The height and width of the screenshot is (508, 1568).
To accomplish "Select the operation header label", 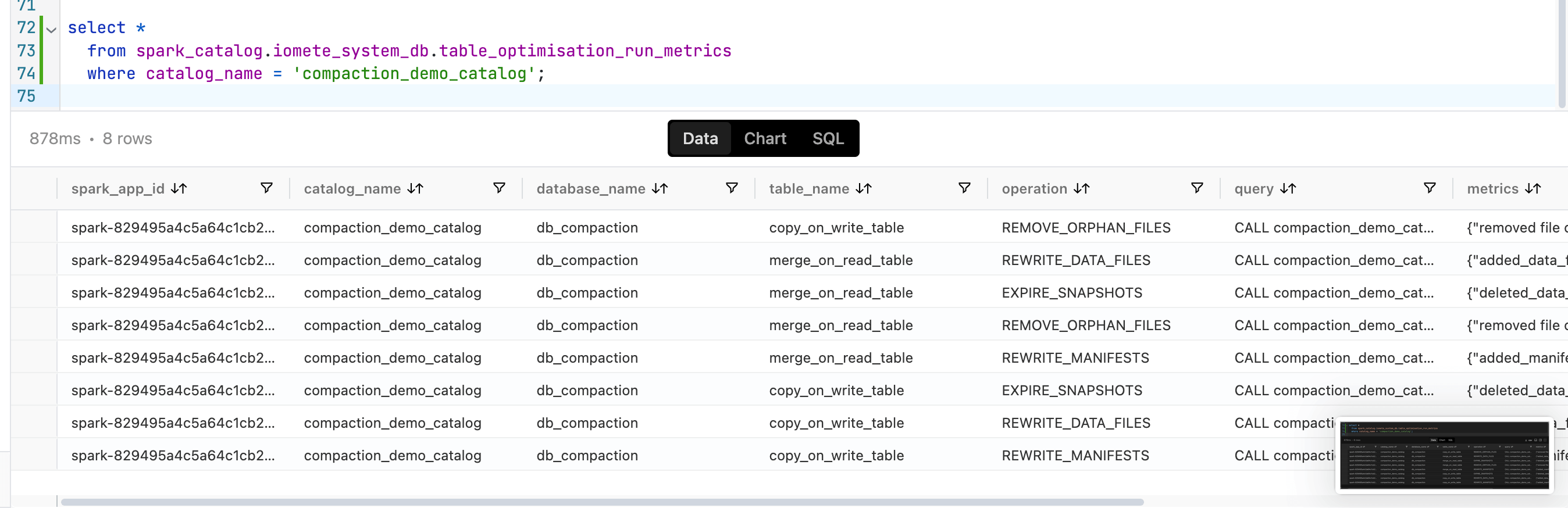I will 1035,188.
